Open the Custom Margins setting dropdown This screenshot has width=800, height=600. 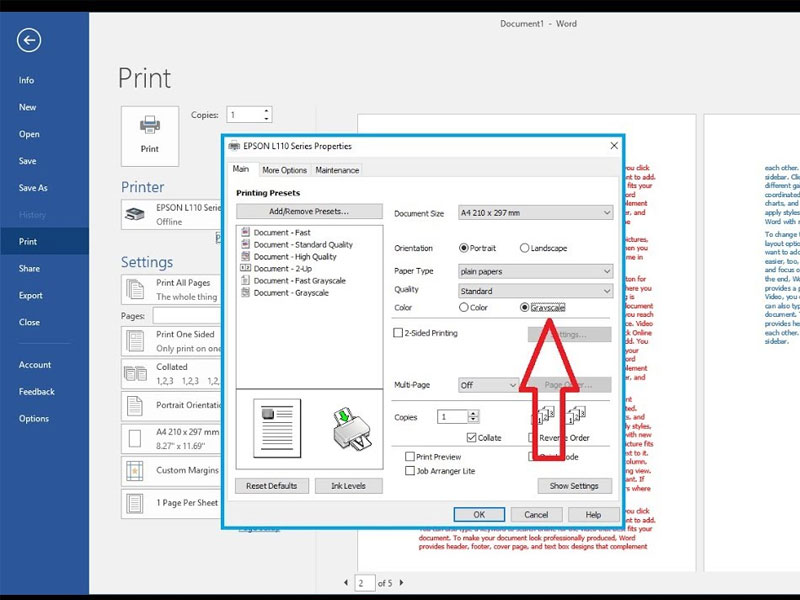point(171,470)
